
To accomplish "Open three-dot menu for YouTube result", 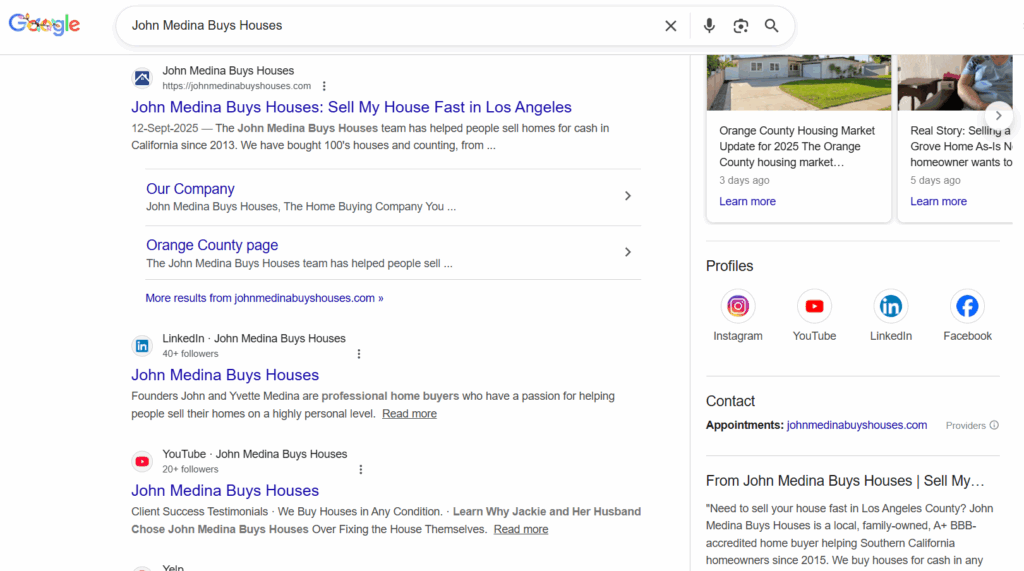I will [x=361, y=470].
